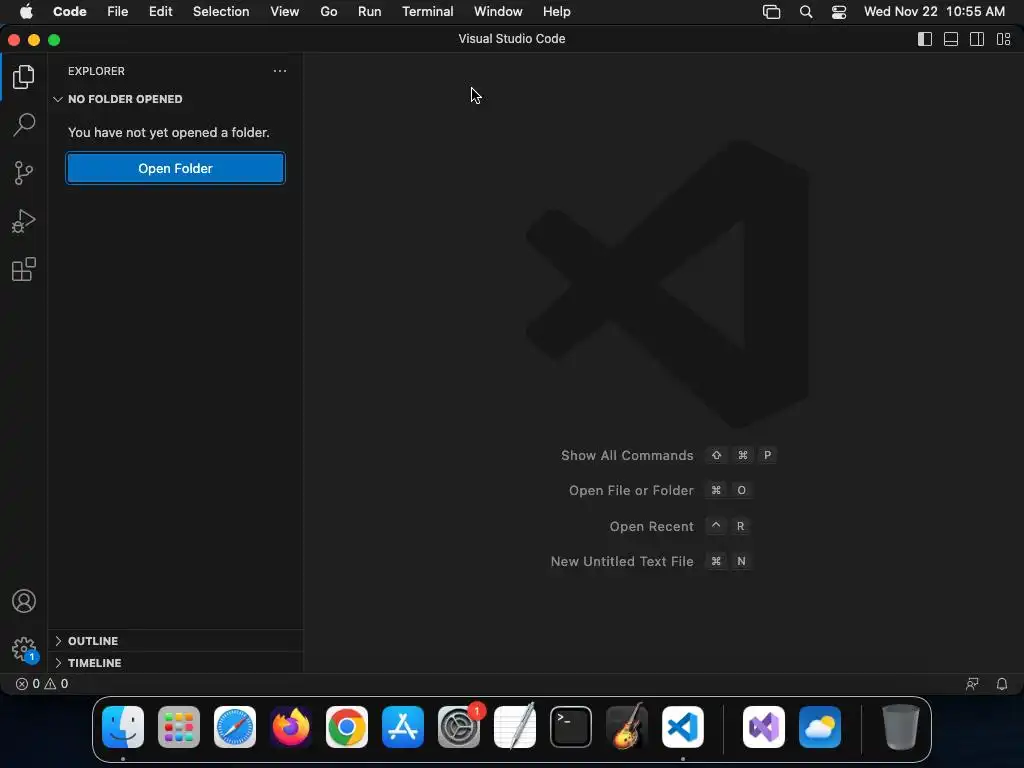Open notifications bell in status bar
This screenshot has height=768, width=1024.
tap(1002, 684)
